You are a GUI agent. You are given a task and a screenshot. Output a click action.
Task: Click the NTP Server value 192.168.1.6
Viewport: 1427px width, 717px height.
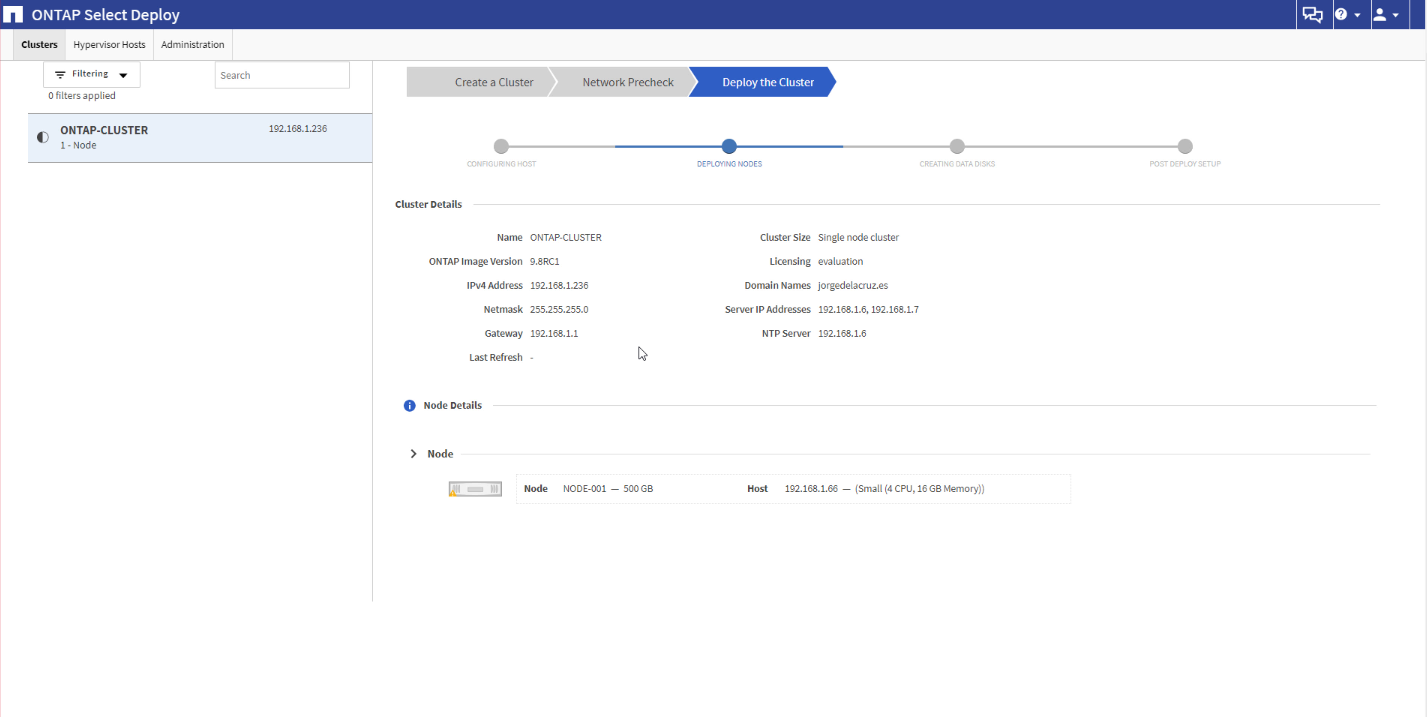(x=842, y=334)
